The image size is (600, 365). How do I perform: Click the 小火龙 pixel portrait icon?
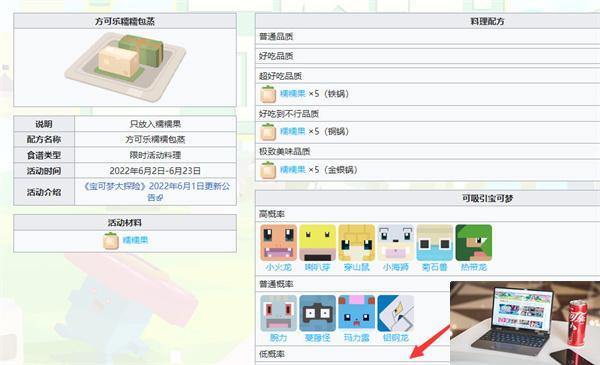(278, 243)
